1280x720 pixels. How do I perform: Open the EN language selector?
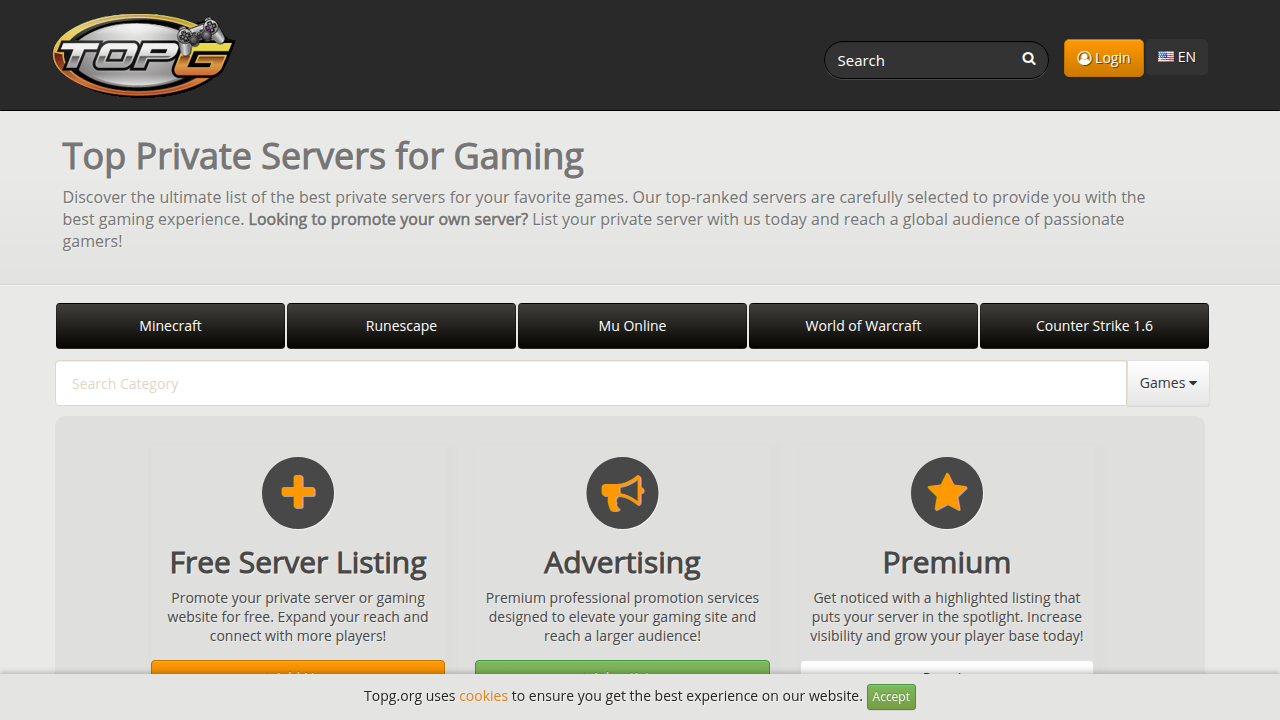pyautogui.click(x=1177, y=57)
